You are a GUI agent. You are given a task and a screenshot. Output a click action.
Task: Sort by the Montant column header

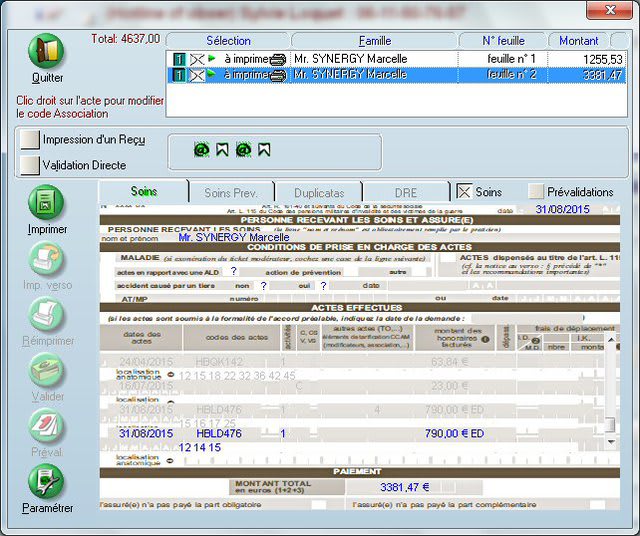coord(579,41)
